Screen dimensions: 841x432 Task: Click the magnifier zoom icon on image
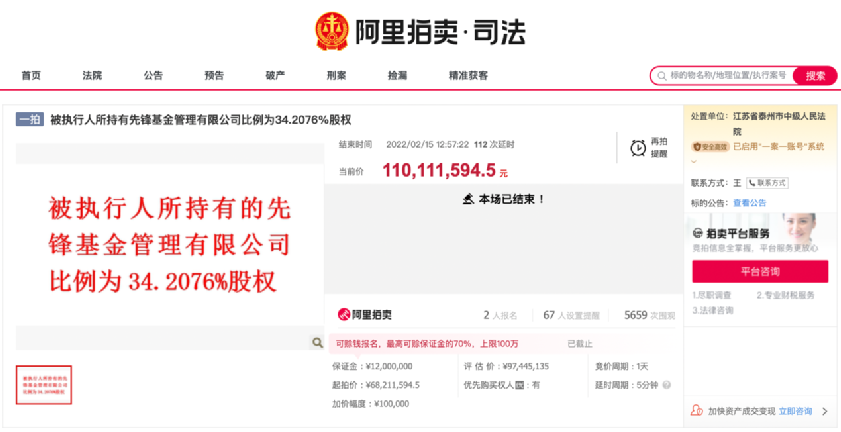pyautogui.click(x=317, y=342)
